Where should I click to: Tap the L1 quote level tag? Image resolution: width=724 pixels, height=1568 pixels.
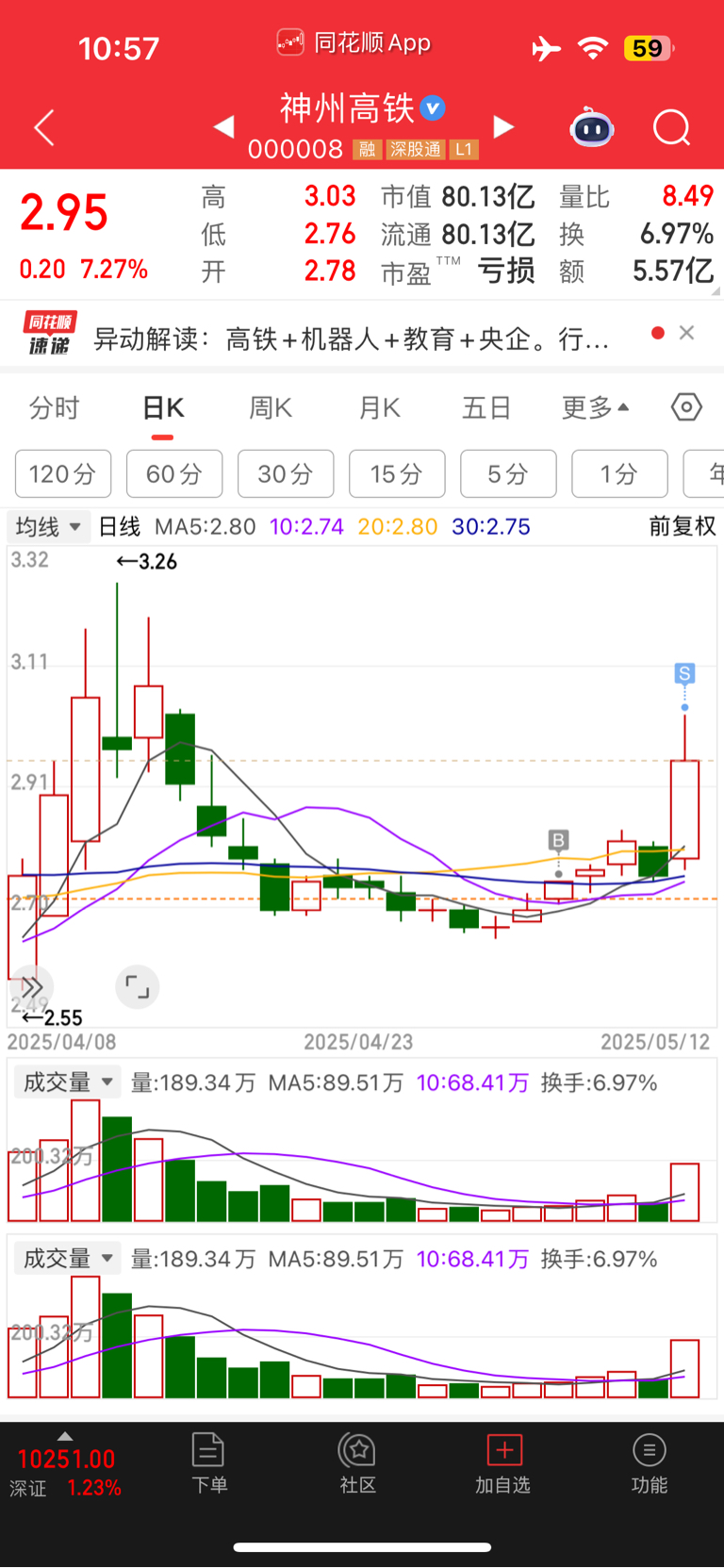pyautogui.click(x=463, y=149)
